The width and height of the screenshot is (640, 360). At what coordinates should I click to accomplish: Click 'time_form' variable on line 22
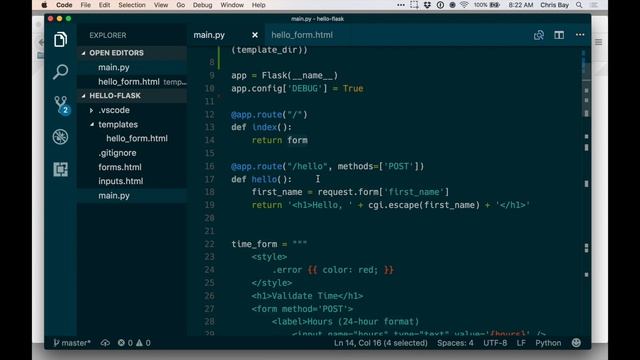click(x=254, y=244)
